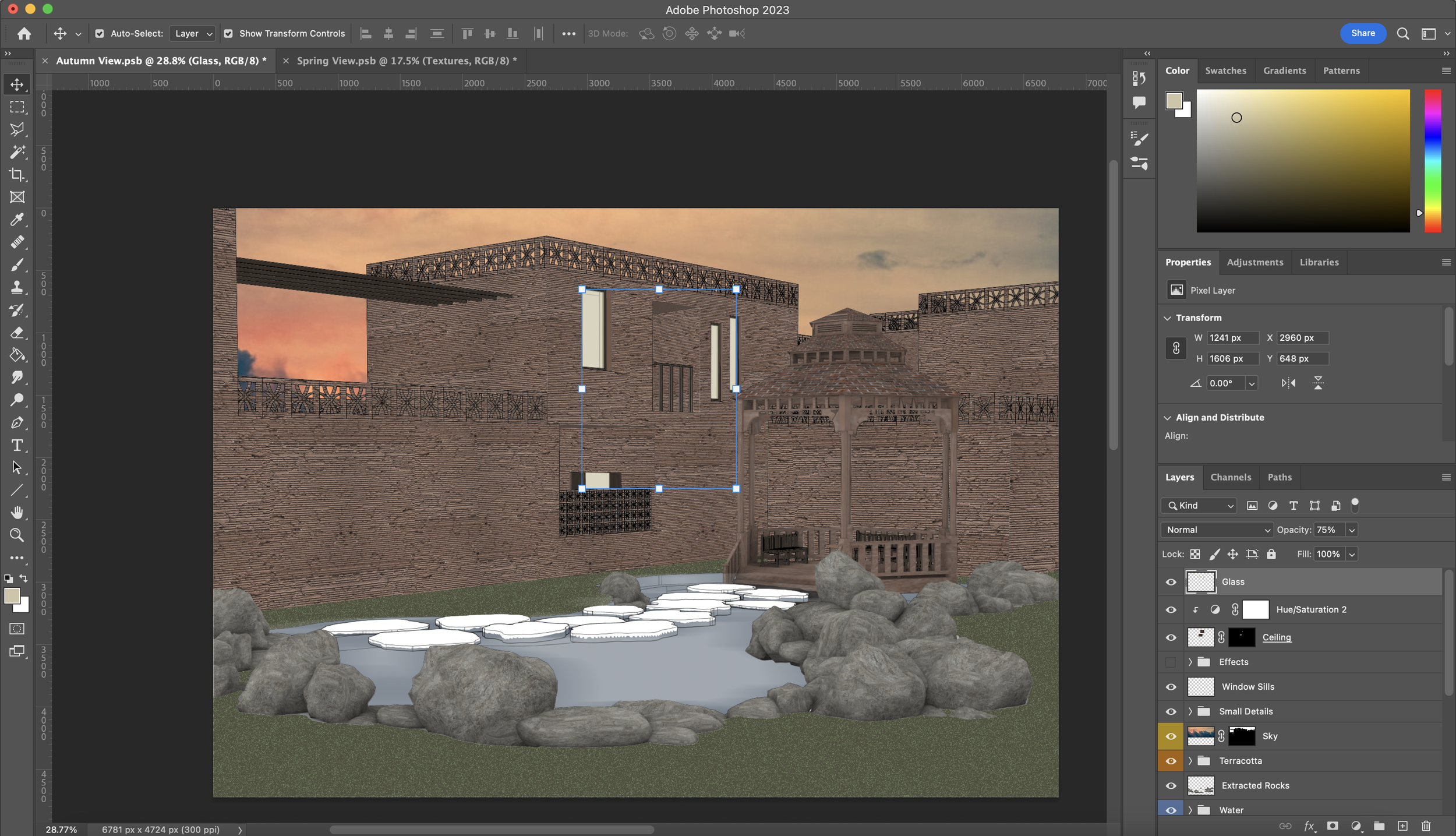Switch to the Swatches tab
This screenshot has width=1456, height=836.
pos(1225,70)
